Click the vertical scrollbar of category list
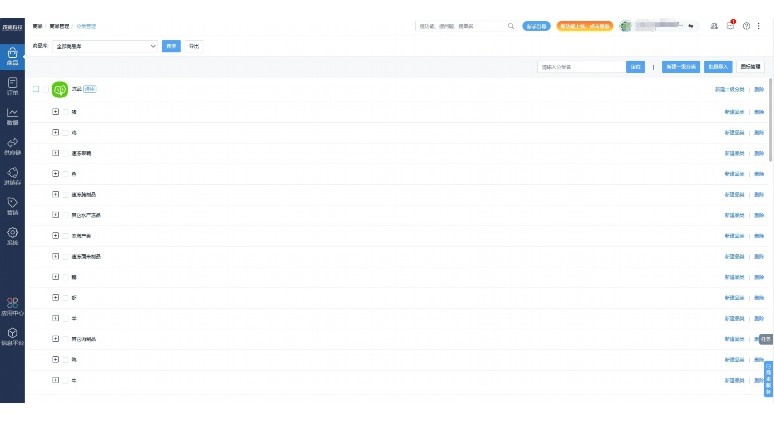 pos(770,119)
